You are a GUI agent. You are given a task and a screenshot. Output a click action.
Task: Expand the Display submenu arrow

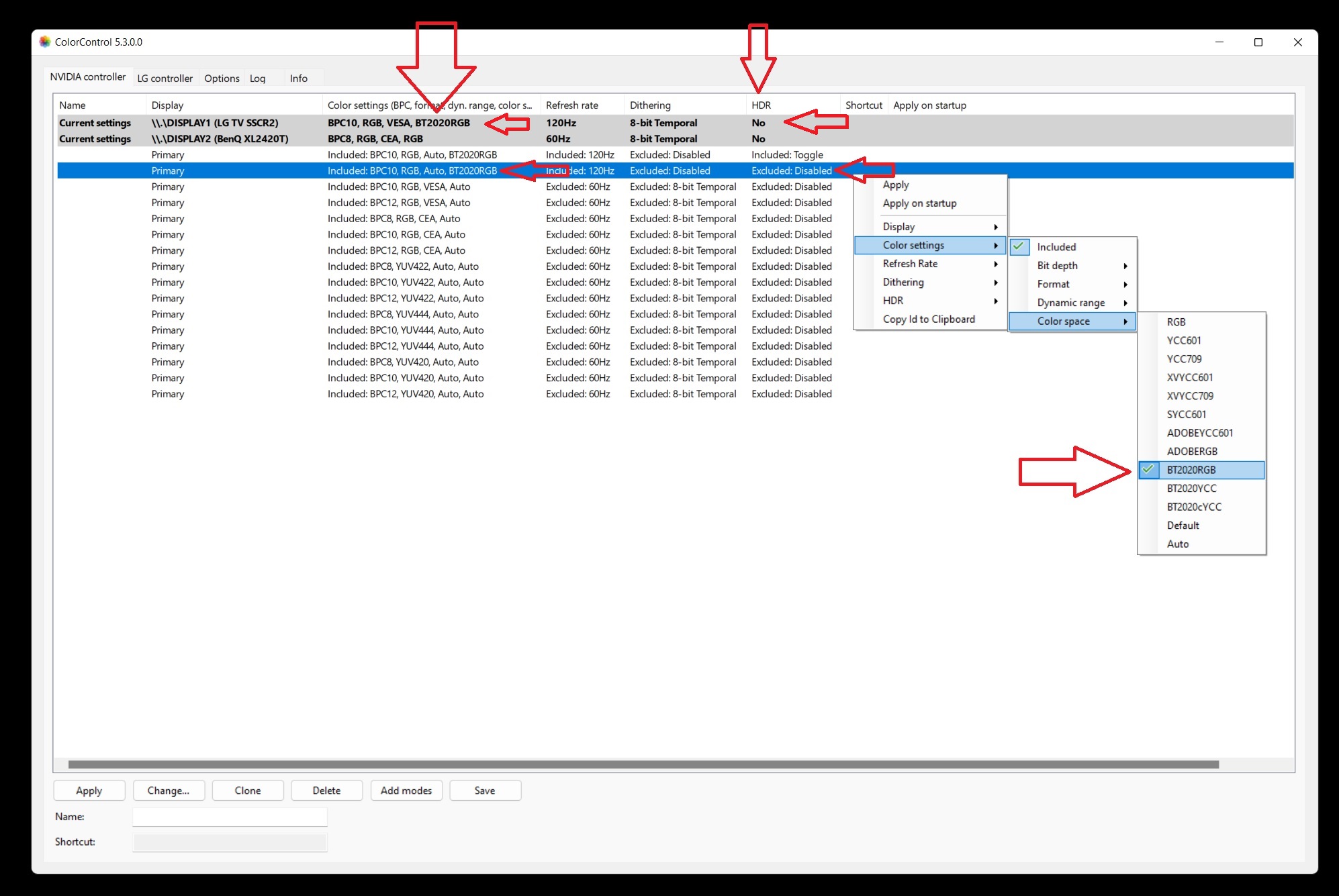995,227
